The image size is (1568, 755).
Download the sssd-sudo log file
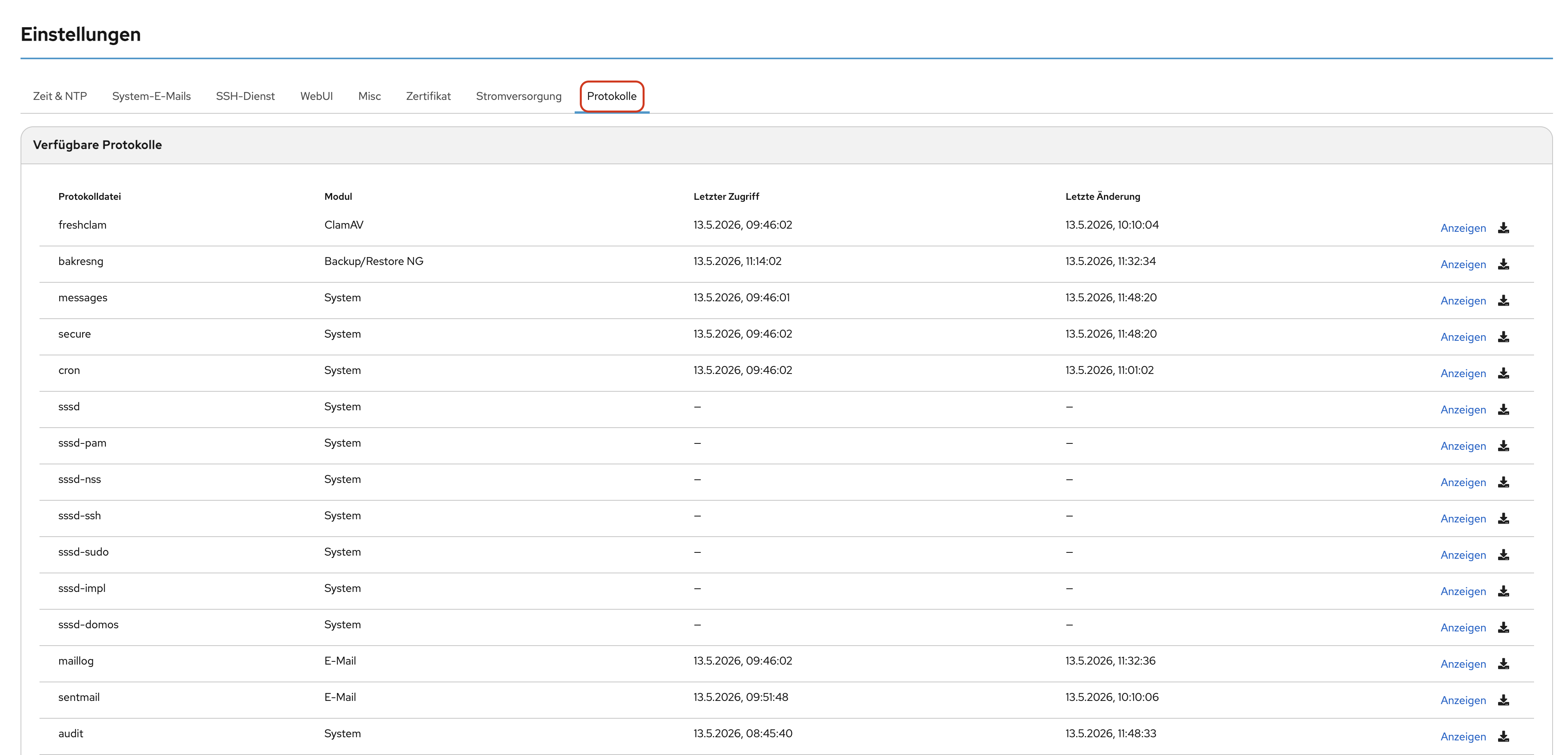pyautogui.click(x=1503, y=555)
